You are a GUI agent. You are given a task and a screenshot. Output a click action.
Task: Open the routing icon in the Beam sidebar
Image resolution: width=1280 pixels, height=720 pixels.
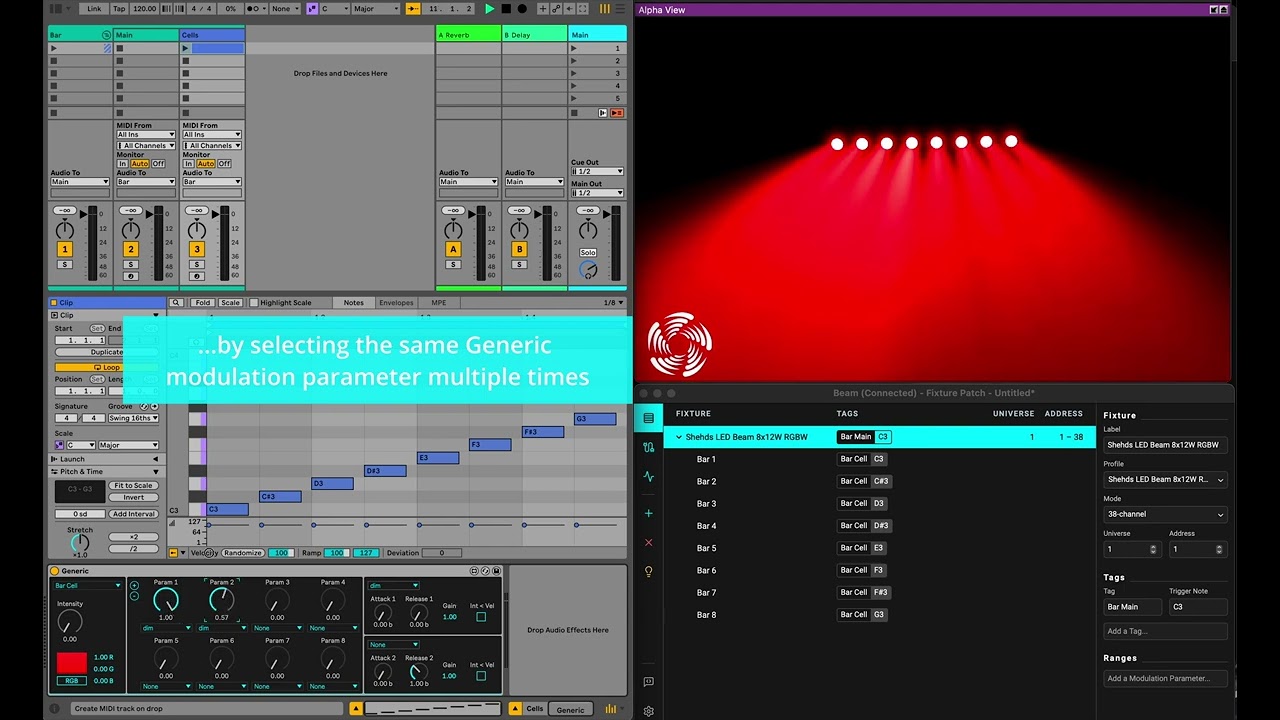(x=648, y=447)
